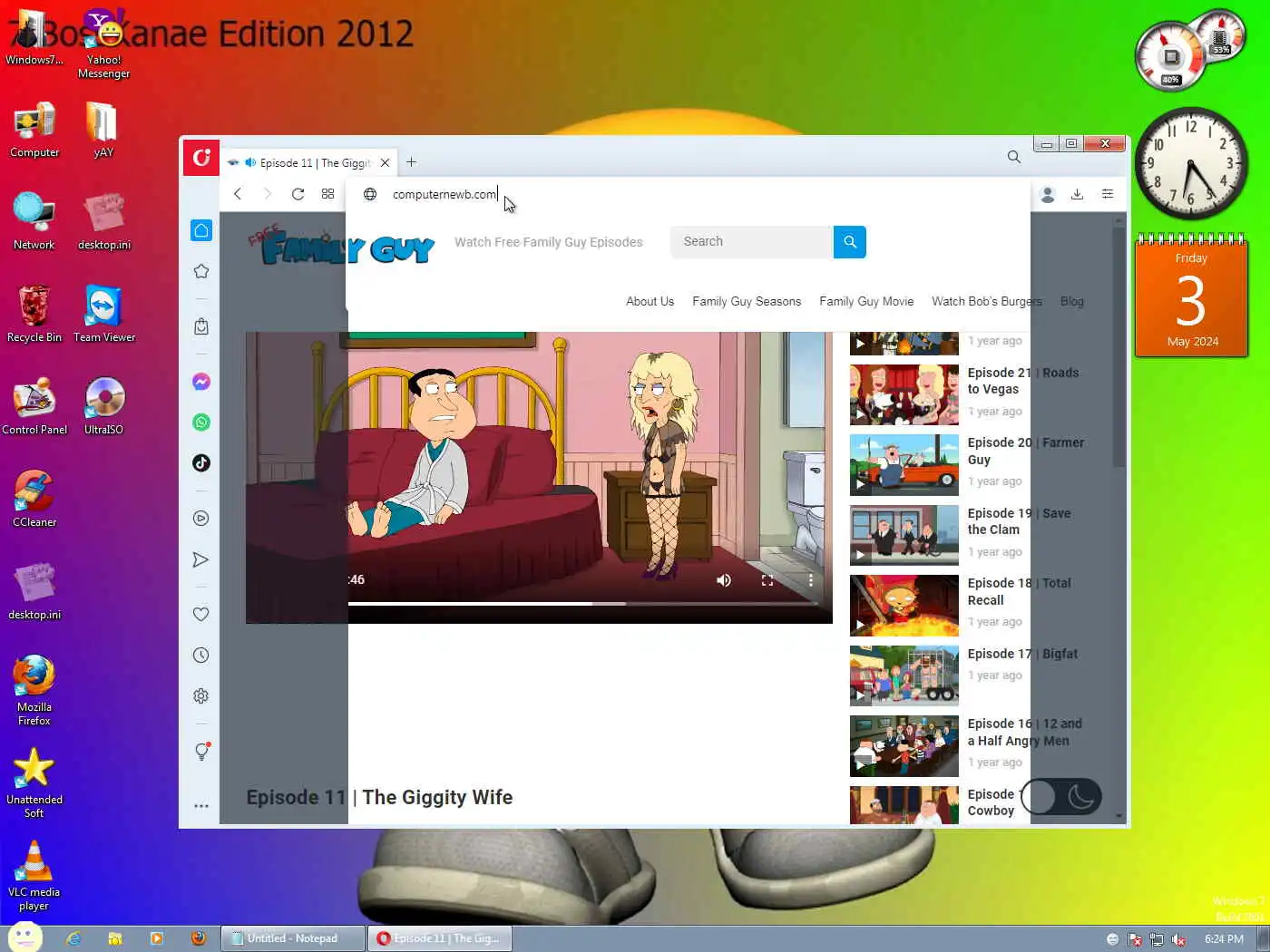Image resolution: width=1270 pixels, height=952 pixels.
Task: Click the calendar gadget showing Friday 3
Action: click(x=1192, y=296)
